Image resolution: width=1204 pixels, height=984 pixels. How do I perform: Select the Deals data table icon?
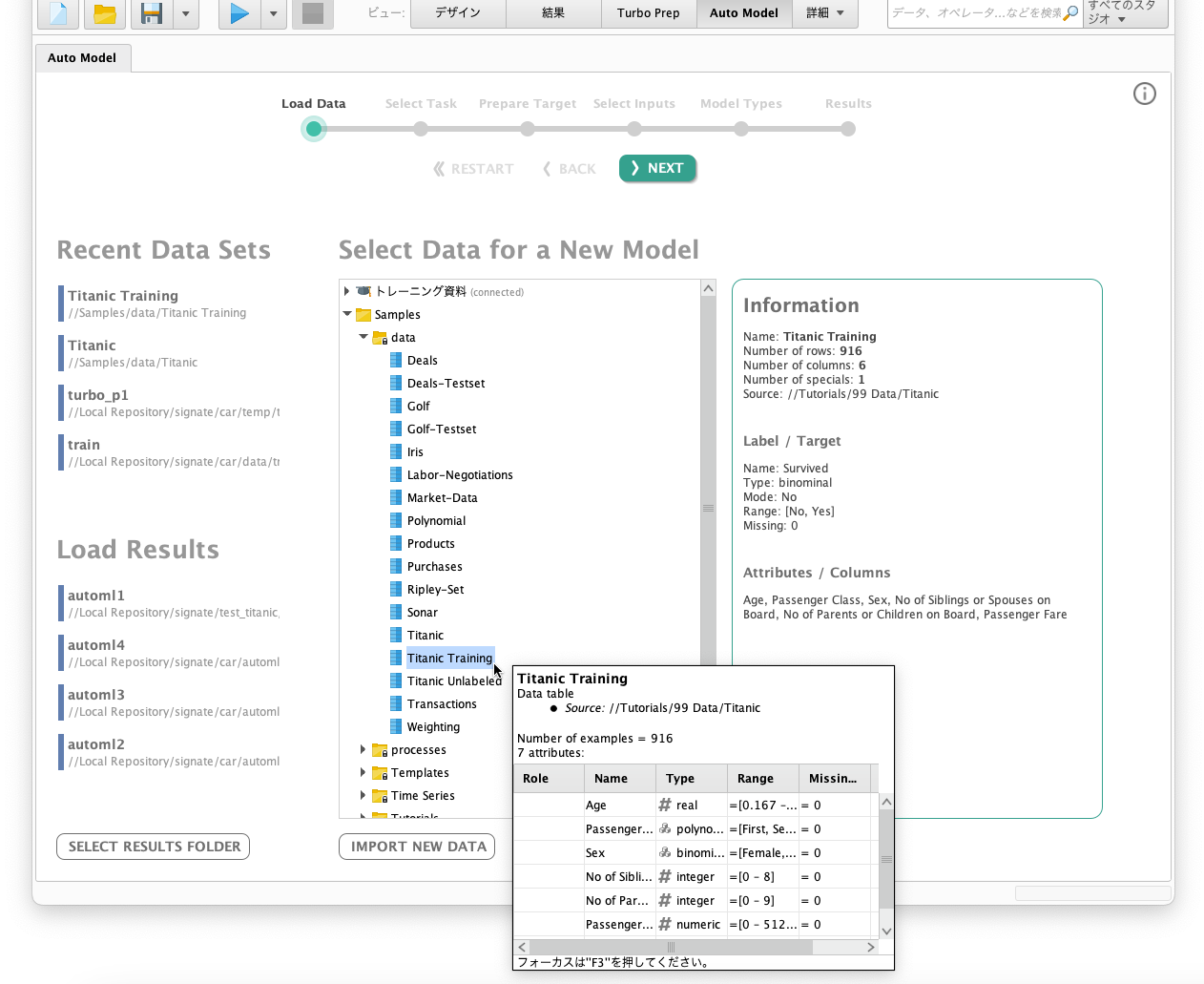(x=395, y=360)
